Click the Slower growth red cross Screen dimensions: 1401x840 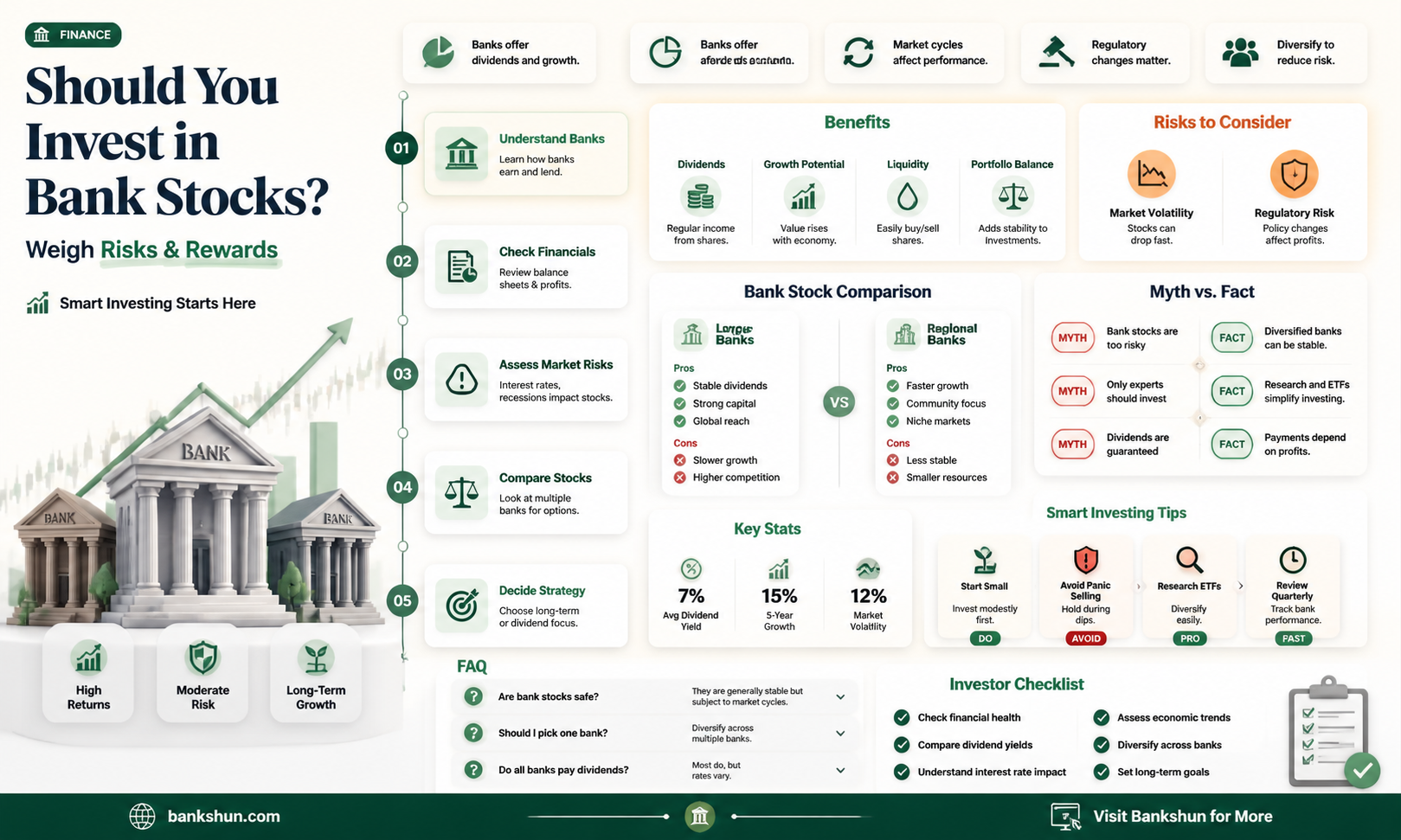(x=680, y=460)
